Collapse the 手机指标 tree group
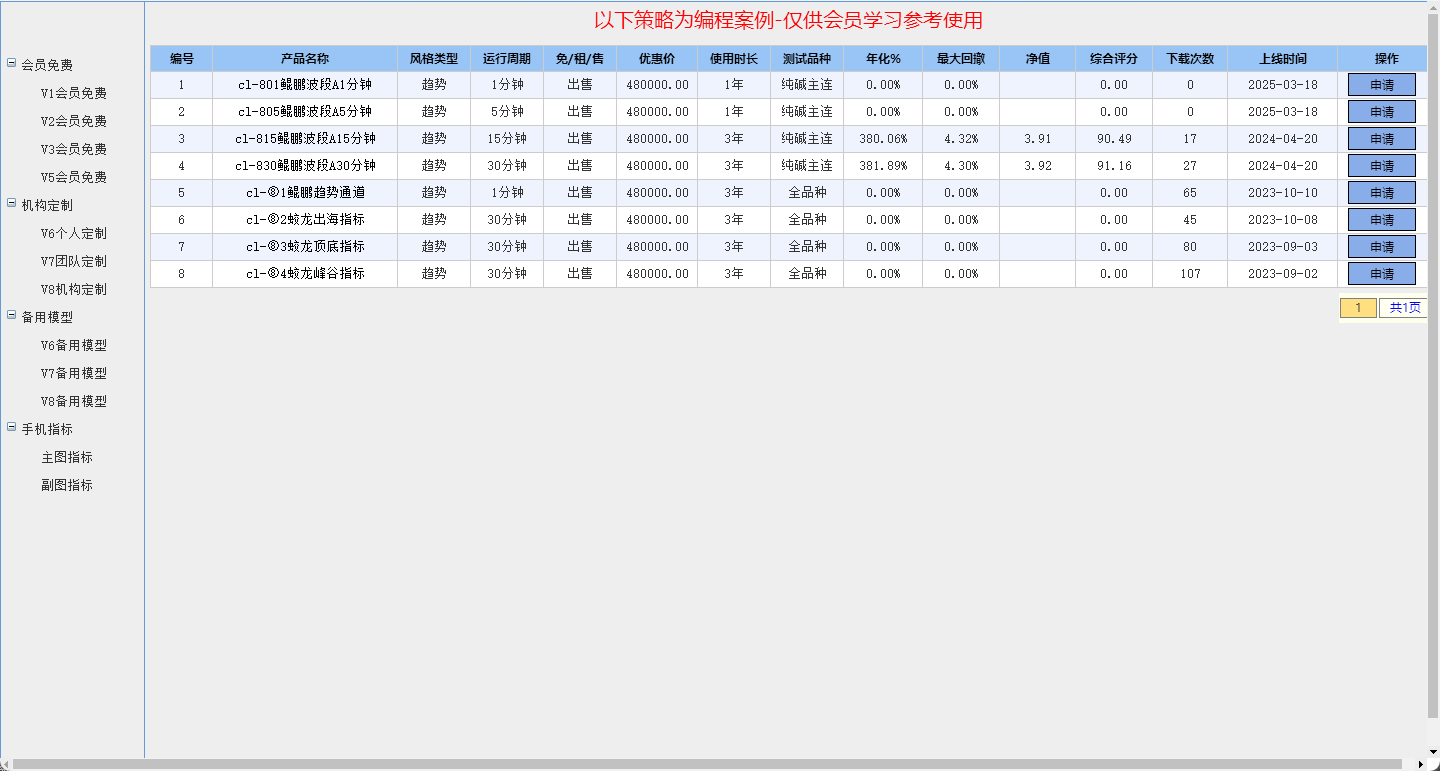This screenshot has width=1440, height=771. point(11,427)
